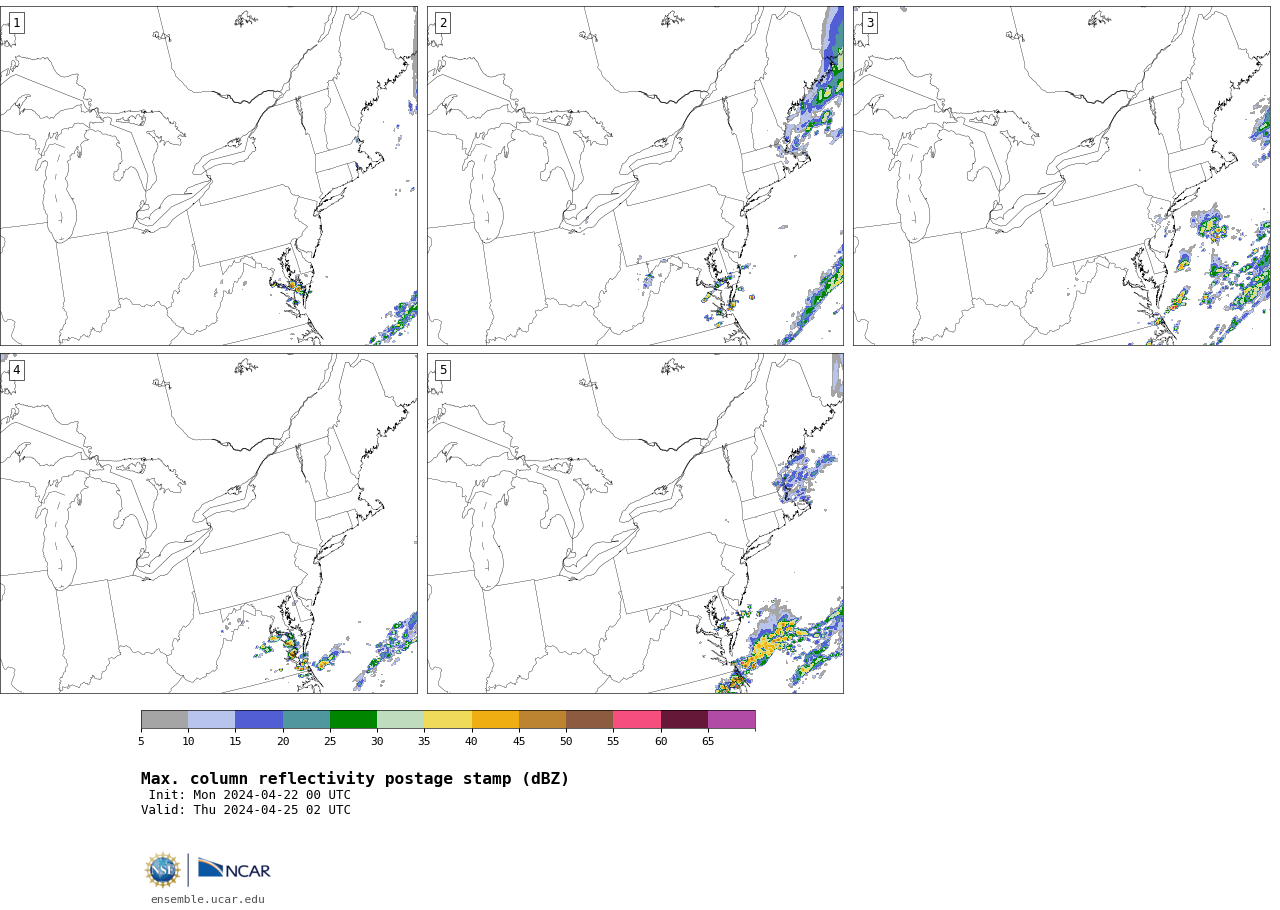This screenshot has height=910, width=1280.
Task: Open ensemble member 5 reflectivity map
Action: pyautogui.click(x=635, y=523)
